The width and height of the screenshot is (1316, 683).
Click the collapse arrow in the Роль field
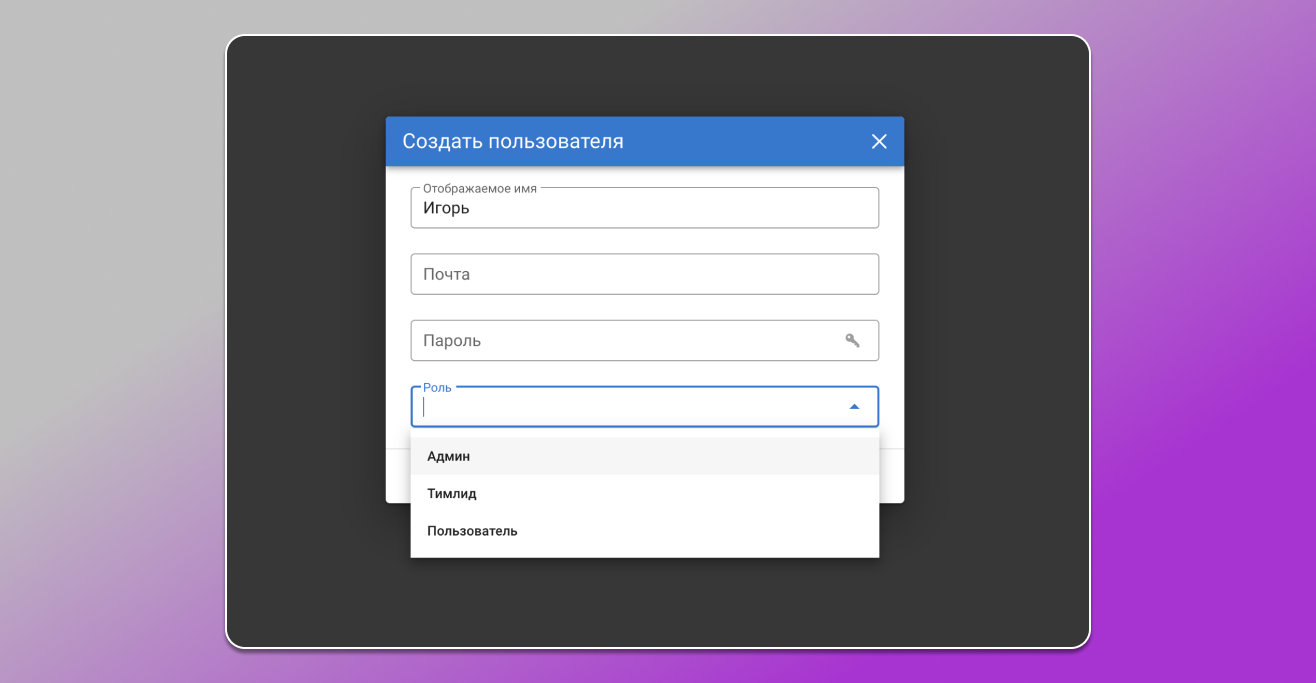click(x=854, y=406)
